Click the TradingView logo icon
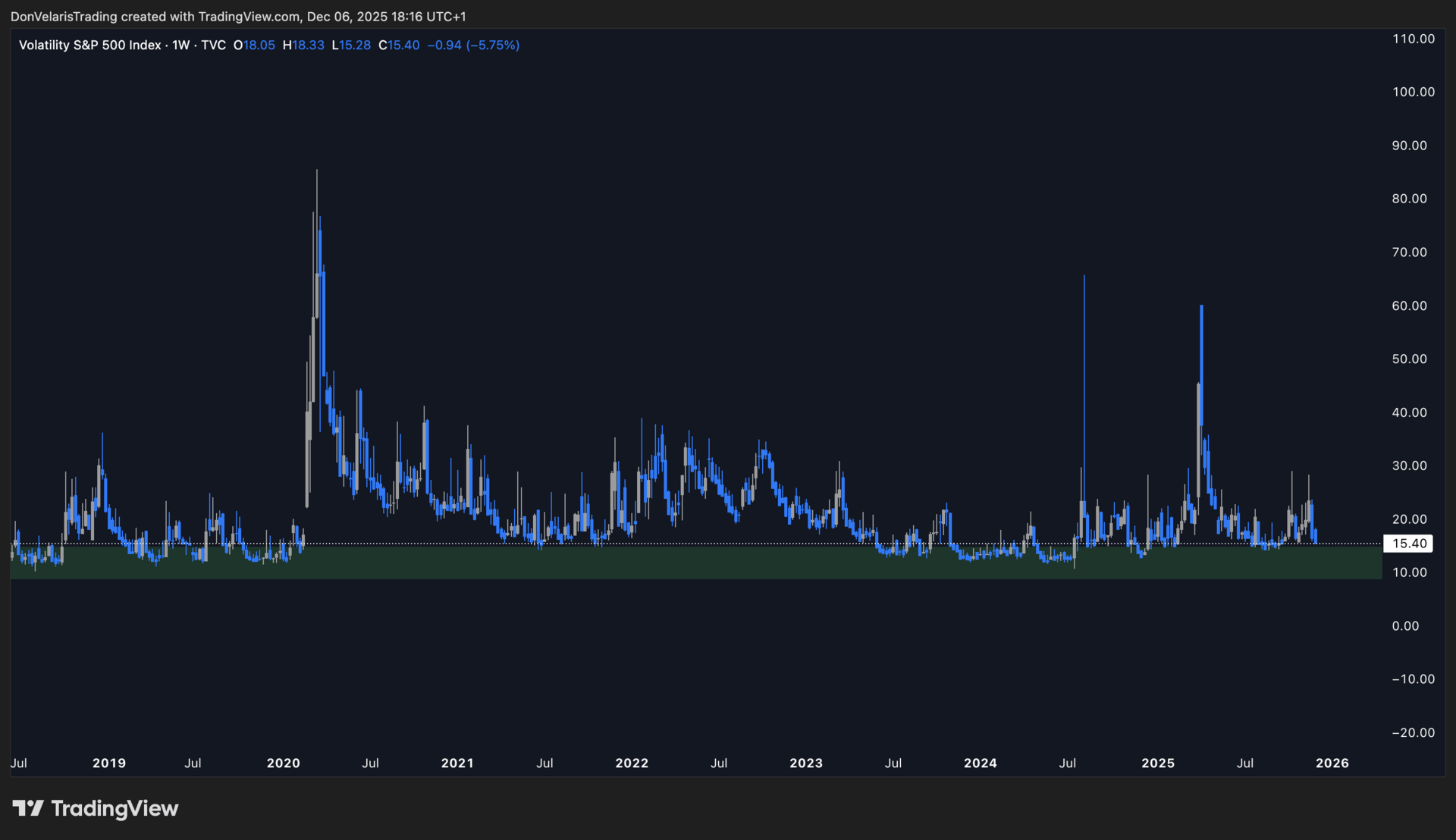This screenshot has width=1456, height=840. coord(28,808)
